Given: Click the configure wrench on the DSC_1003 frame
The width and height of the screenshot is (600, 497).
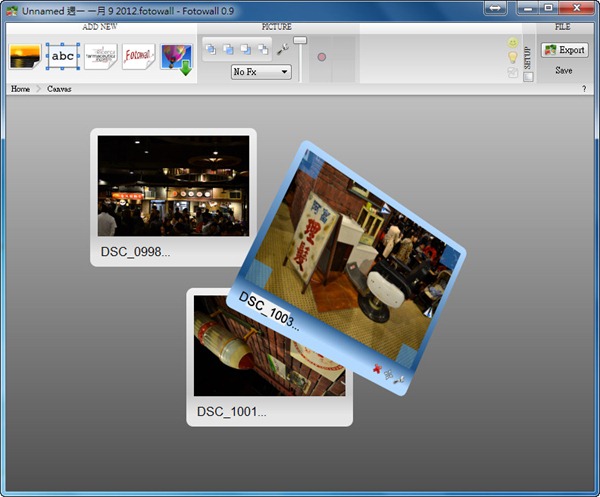Looking at the screenshot, I should coord(399,379).
